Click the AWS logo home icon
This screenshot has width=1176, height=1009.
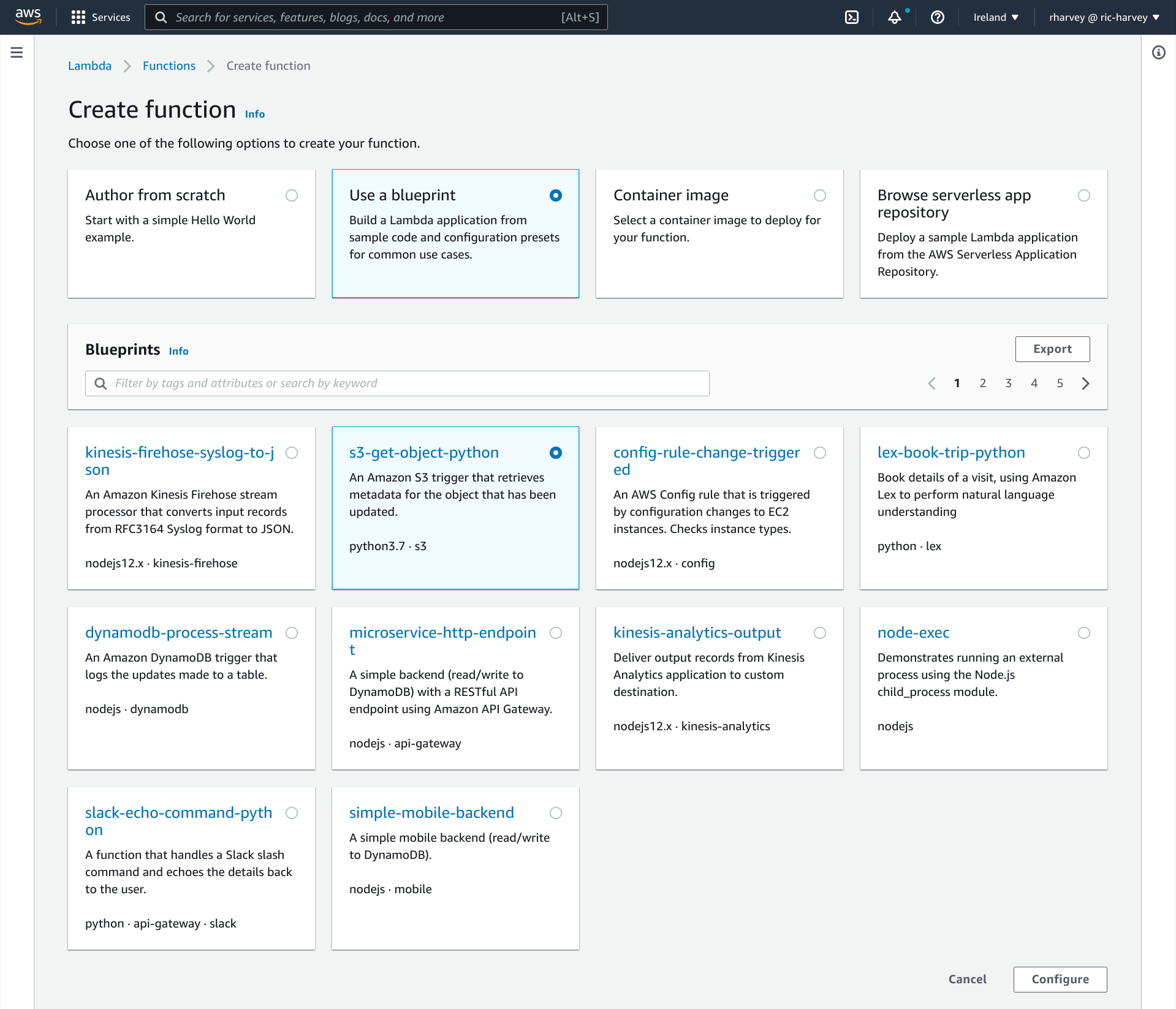tap(28, 17)
